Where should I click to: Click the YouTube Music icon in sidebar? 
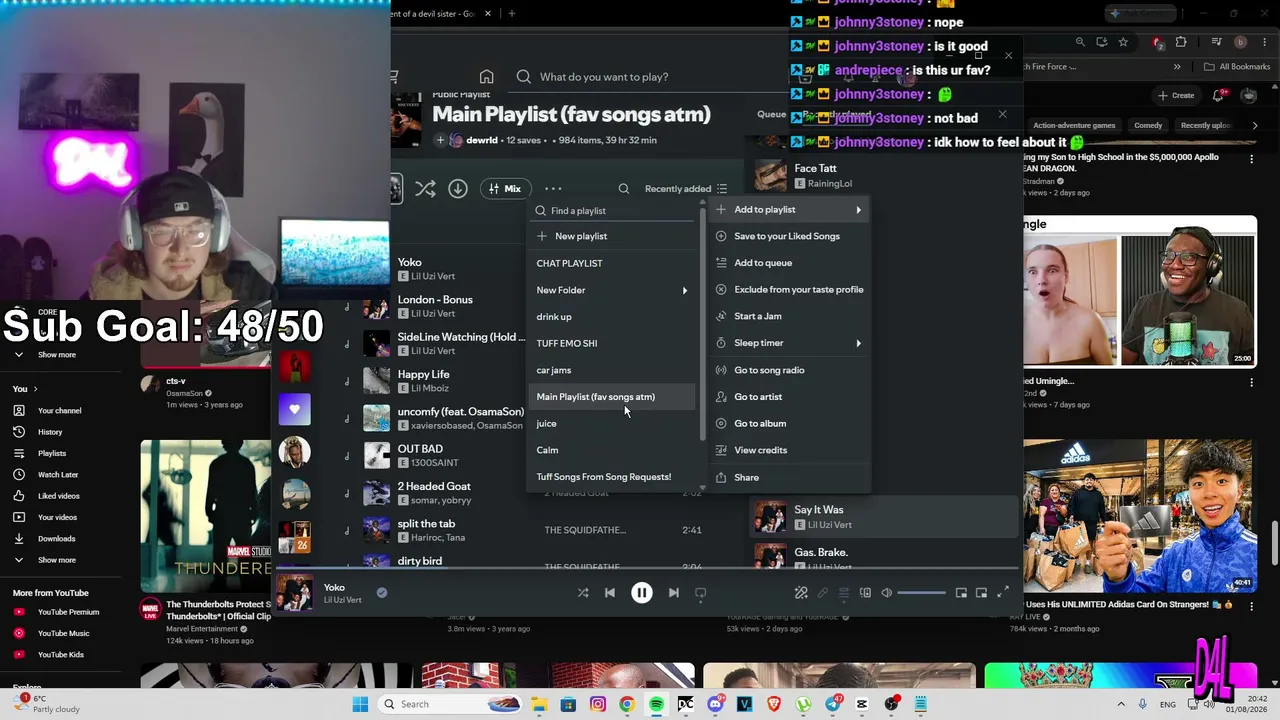pos(18,633)
